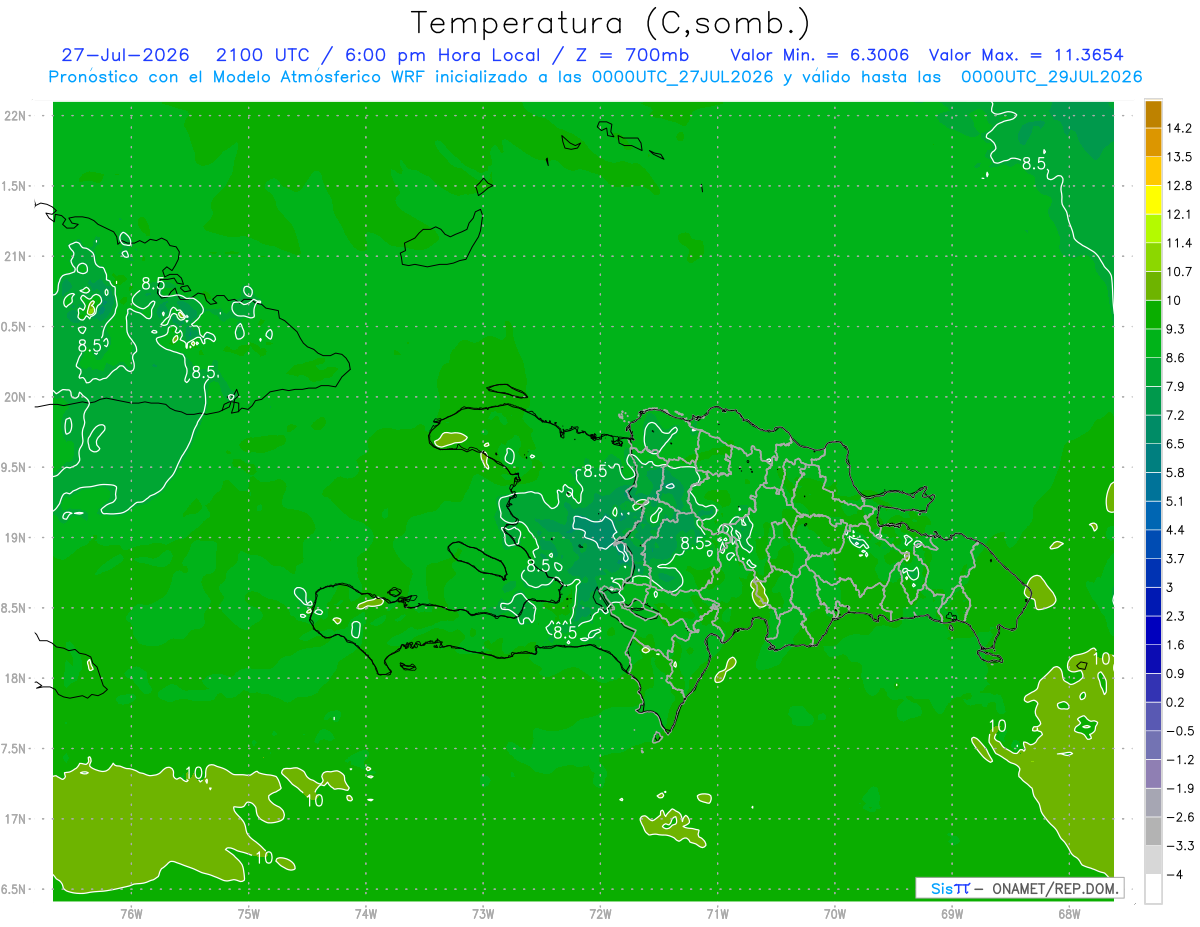Click the '74W' longitude axis label
Image resolution: width=1200 pixels, height=927 pixels.
point(366,912)
